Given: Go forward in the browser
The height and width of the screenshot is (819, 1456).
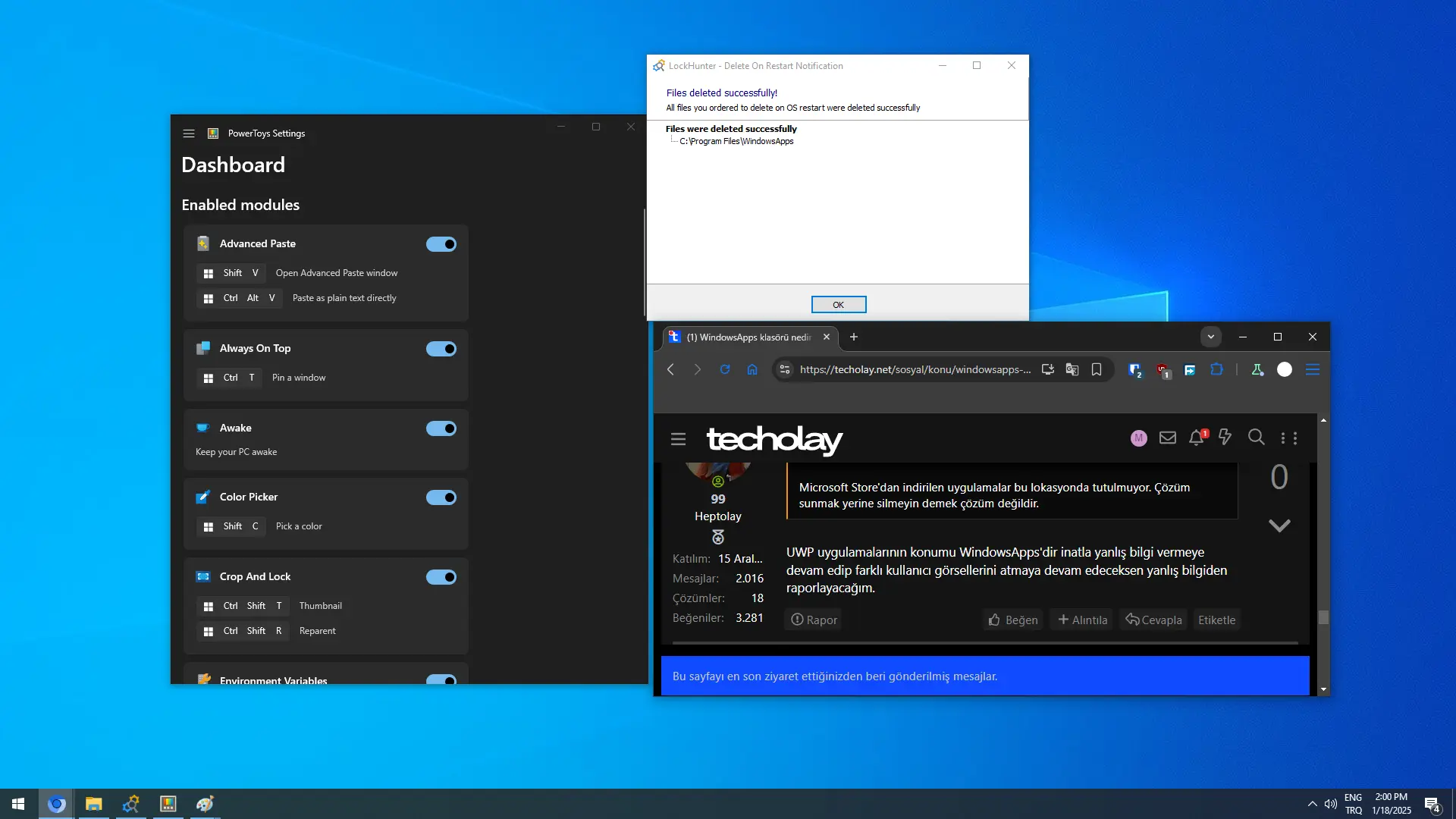Looking at the screenshot, I should [698, 369].
